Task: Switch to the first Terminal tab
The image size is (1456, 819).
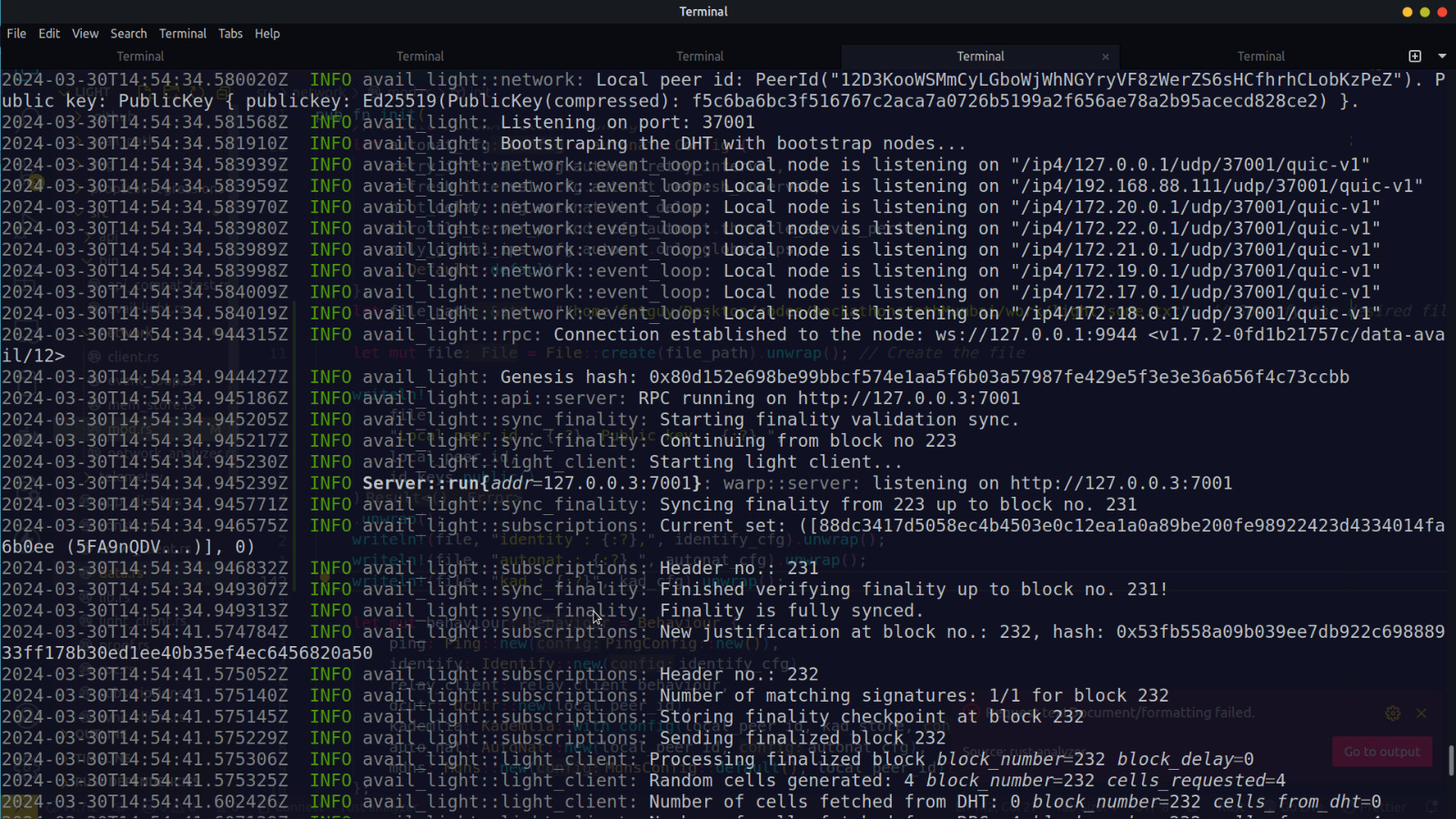Action: click(140, 56)
